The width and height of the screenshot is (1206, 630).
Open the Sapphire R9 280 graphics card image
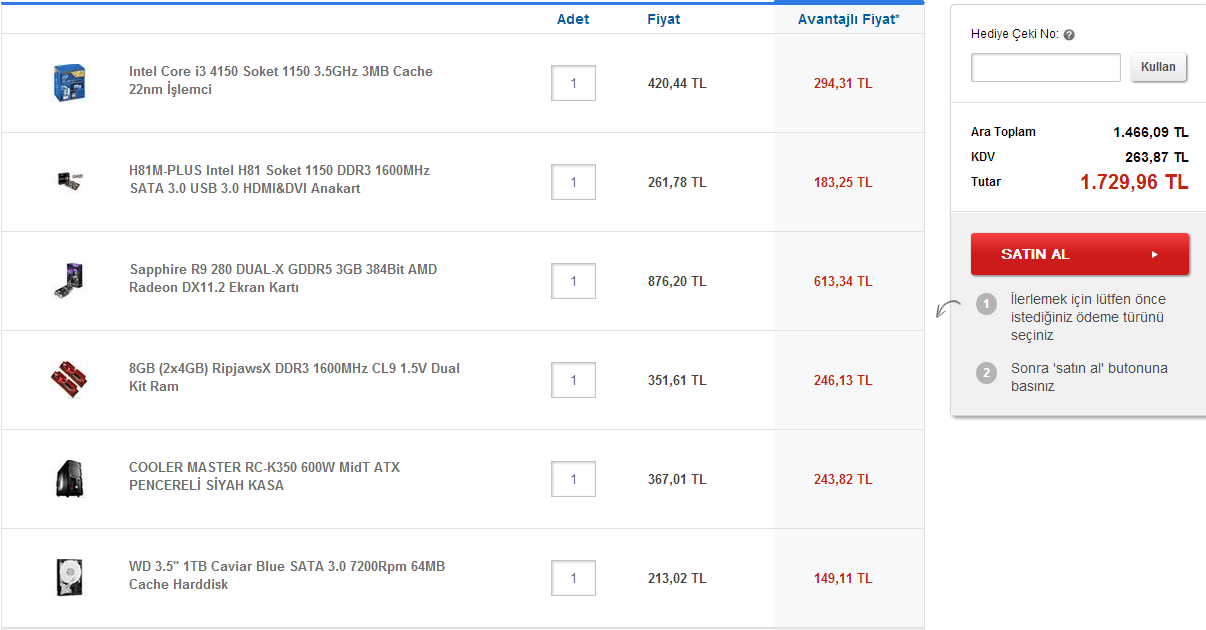pos(69,280)
